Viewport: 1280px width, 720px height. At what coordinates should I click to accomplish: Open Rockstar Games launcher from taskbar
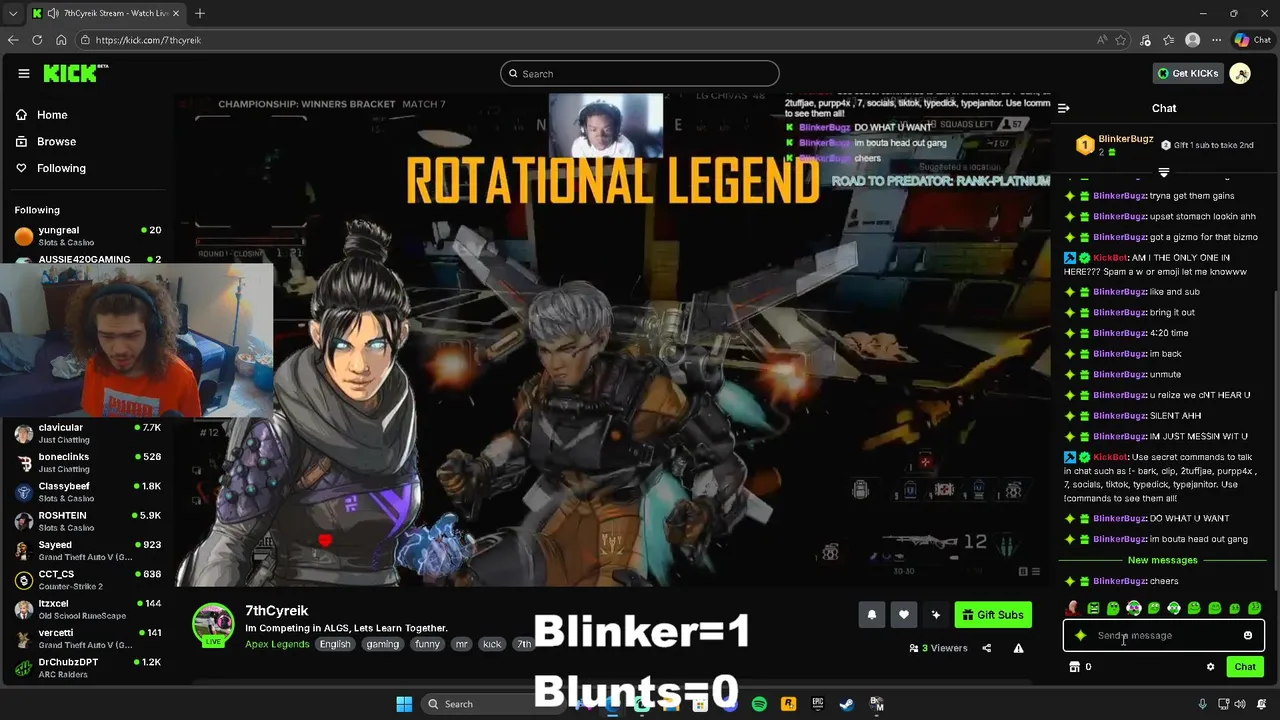pos(788,704)
